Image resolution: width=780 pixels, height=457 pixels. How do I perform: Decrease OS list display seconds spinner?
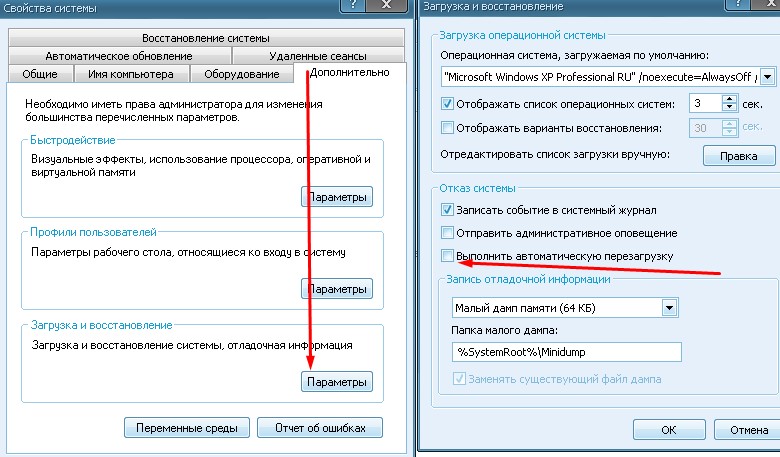tap(729, 108)
